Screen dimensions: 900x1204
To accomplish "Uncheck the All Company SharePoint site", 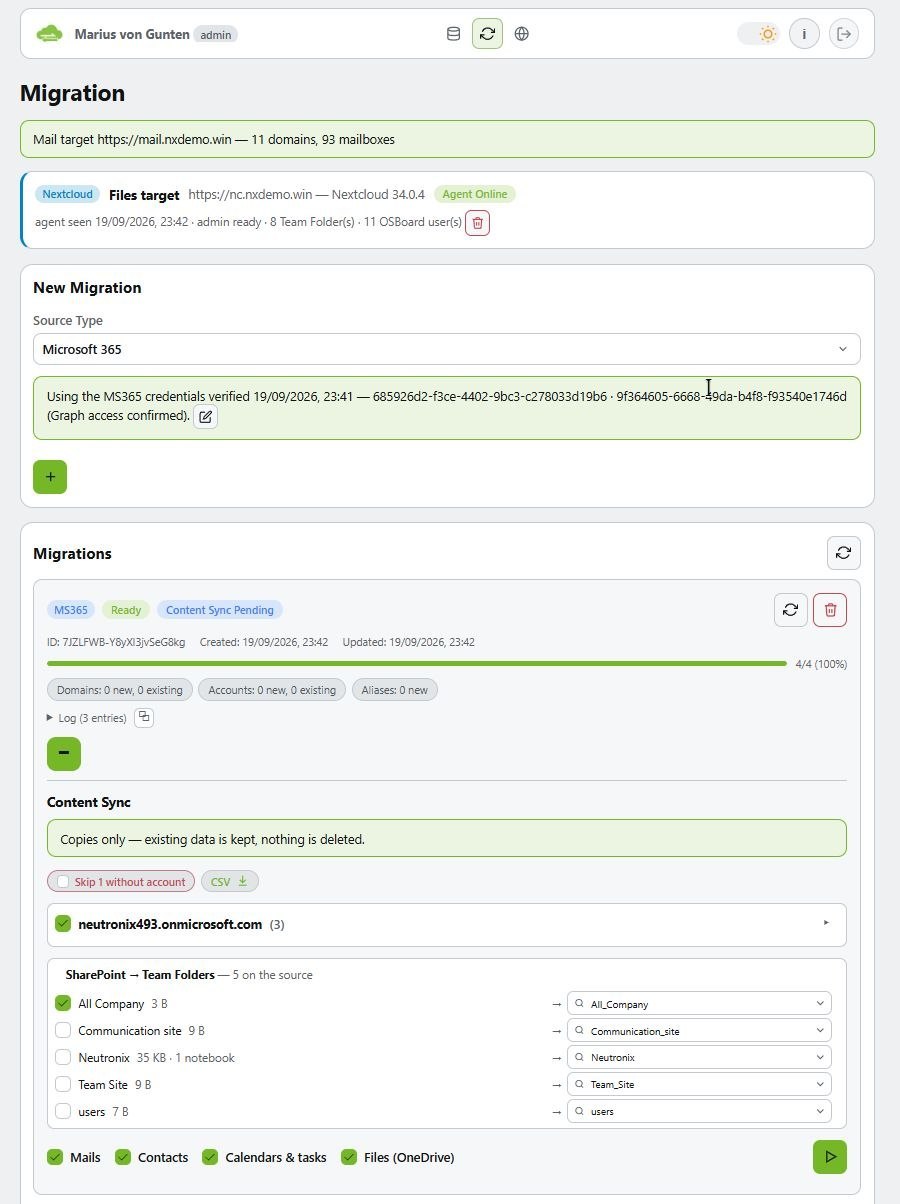I will 63,1003.
